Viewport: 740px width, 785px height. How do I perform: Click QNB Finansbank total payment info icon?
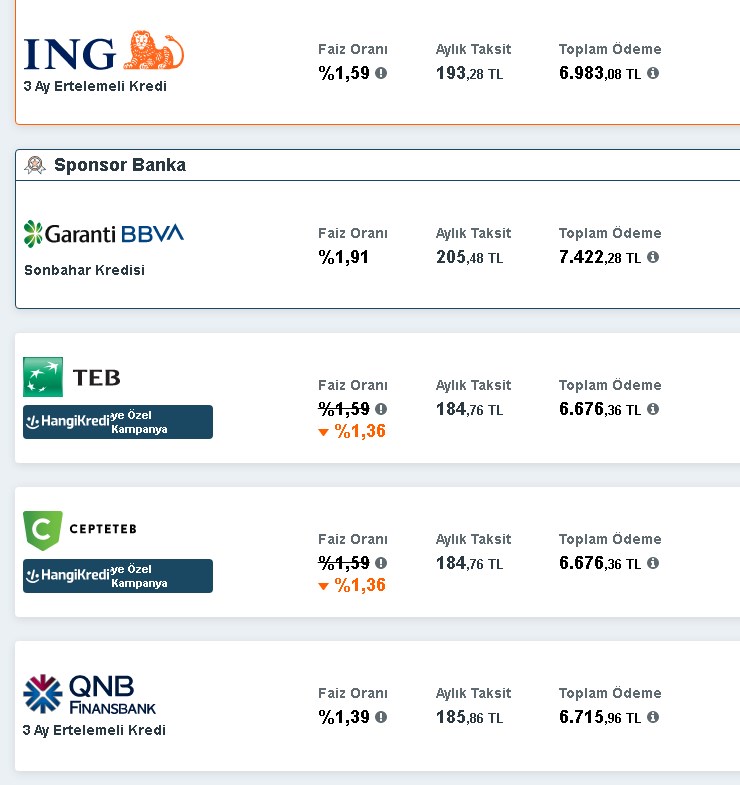[x=653, y=717]
